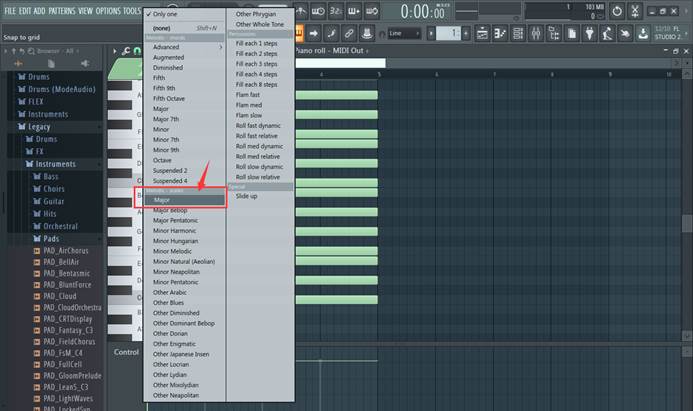Image resolution: width=693 pixels, height=411 pixels.
Task: Select the browser speaker icon tab
Action: tap(85, 64)
